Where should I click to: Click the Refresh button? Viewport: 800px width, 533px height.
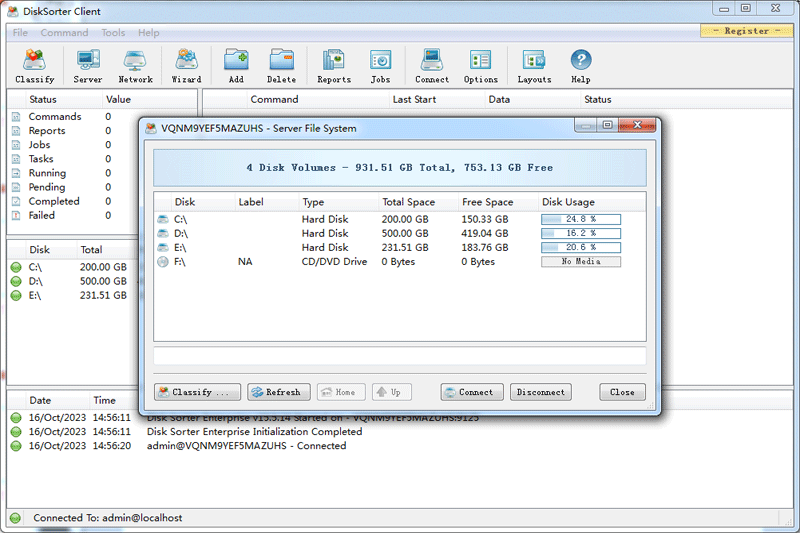pyautogui.click(x=279, y=392)
